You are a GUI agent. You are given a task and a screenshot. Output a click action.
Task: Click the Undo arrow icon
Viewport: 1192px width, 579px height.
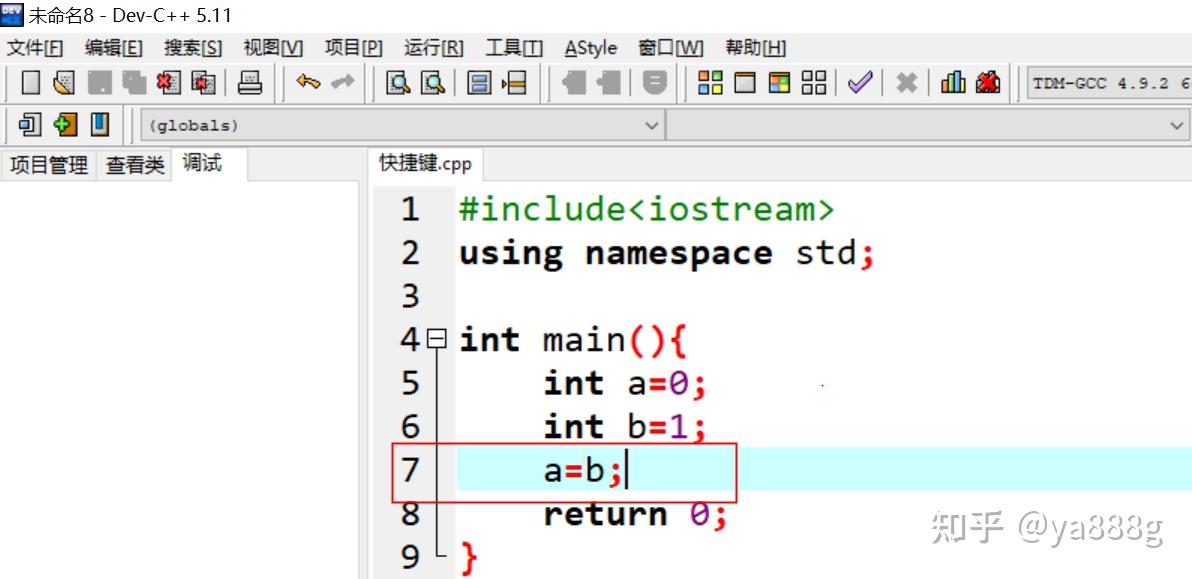(x=308, y=82)
